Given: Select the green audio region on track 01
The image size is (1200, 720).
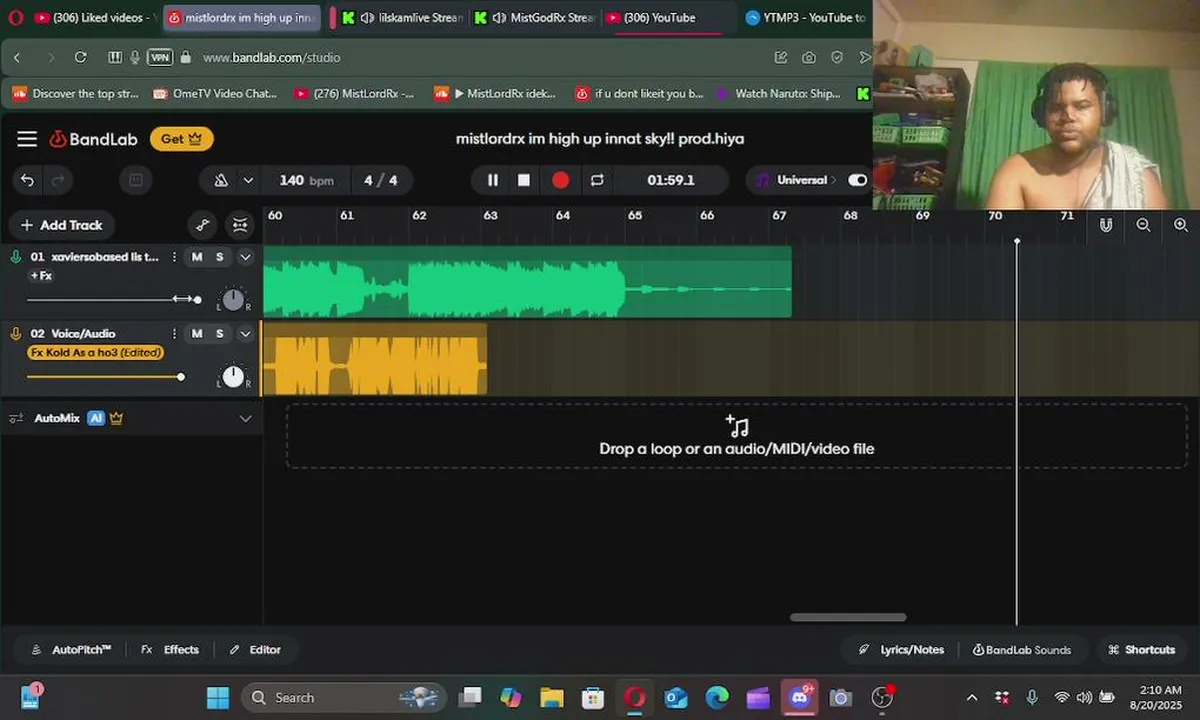Looking at the screenshot, I should pos(527,282).
